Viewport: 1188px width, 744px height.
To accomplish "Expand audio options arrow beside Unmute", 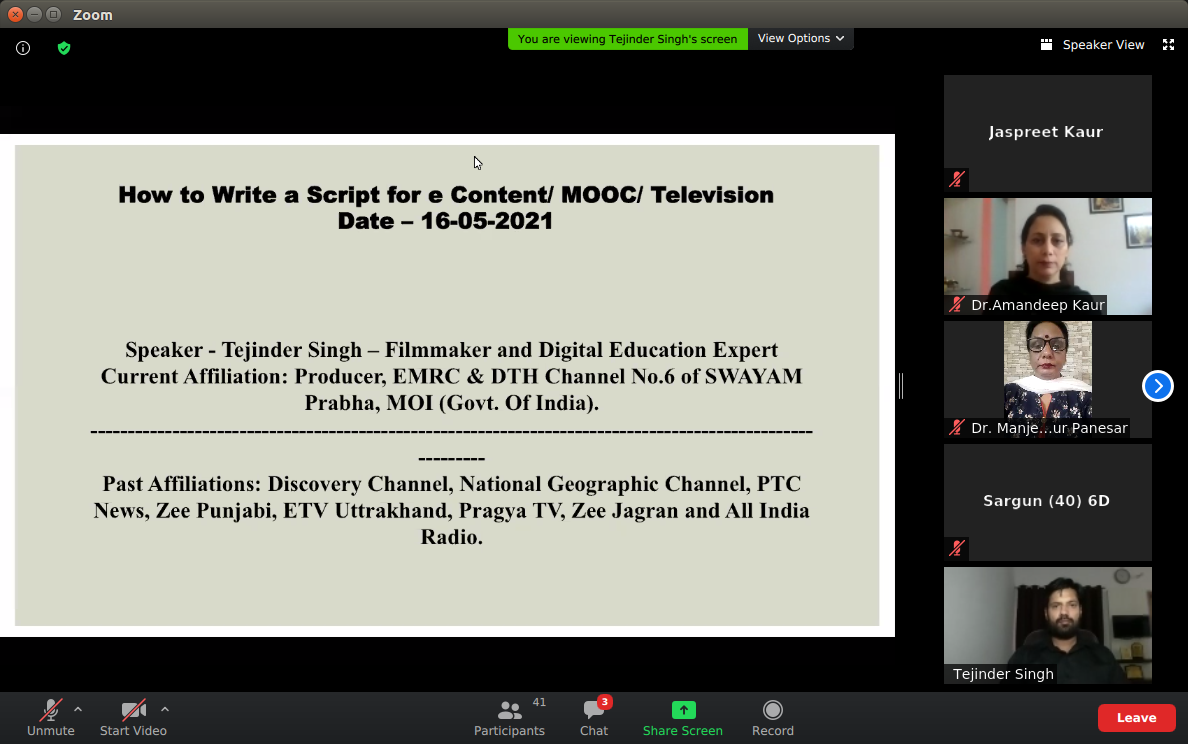I will coord(78,710).
